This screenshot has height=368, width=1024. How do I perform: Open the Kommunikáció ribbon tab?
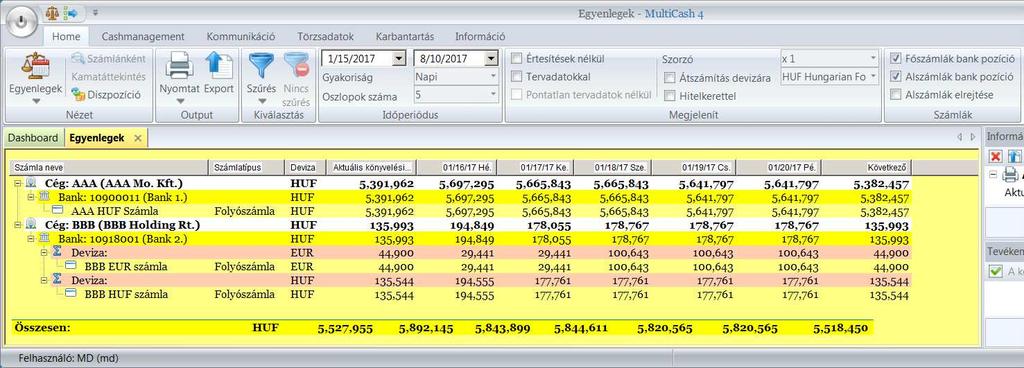pyautogui.click(x=241, y=37)
